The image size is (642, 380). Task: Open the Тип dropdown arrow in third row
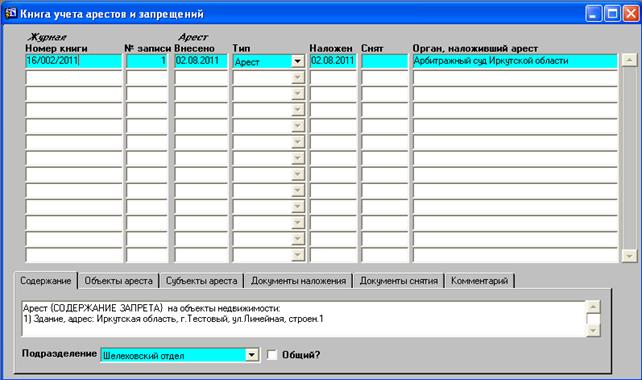coord(298,94)
